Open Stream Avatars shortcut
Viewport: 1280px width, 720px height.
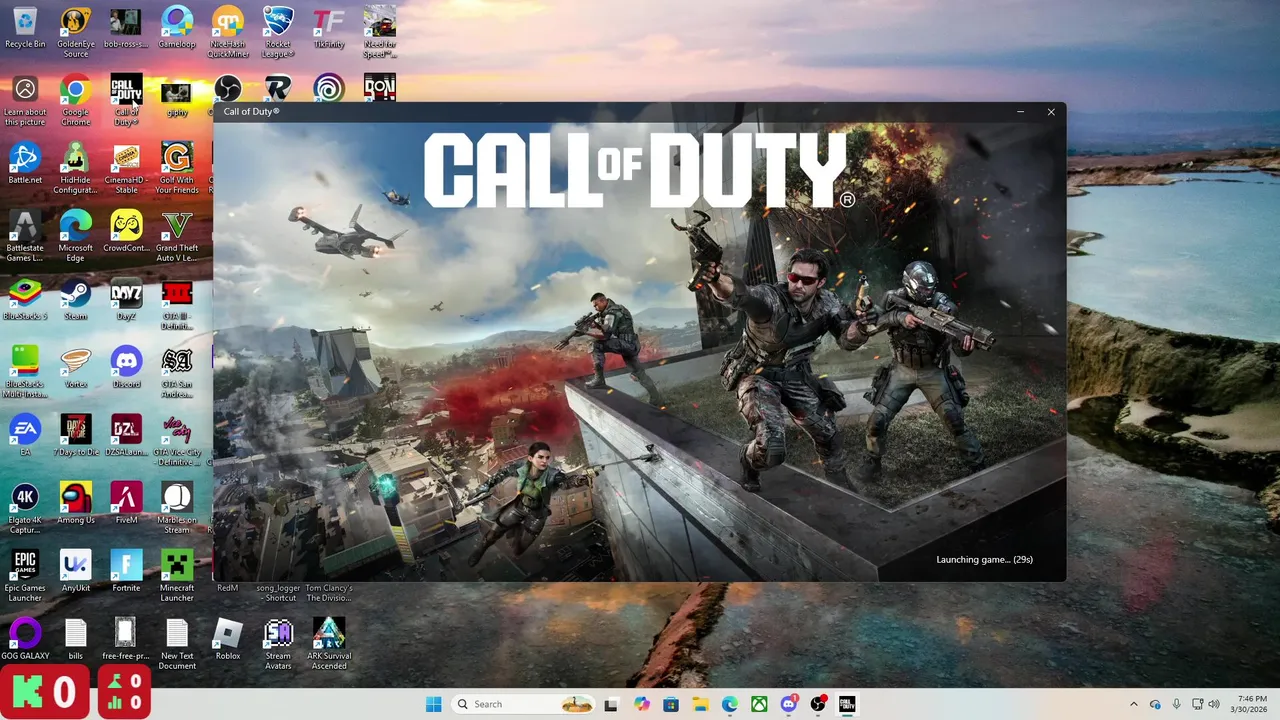[x=278, y=644]
